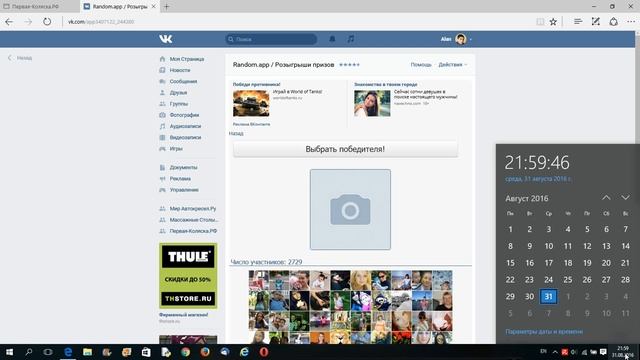640x360 pixels.
Task: Open Edge web note pen icon
Action: (x=596, y=22)
